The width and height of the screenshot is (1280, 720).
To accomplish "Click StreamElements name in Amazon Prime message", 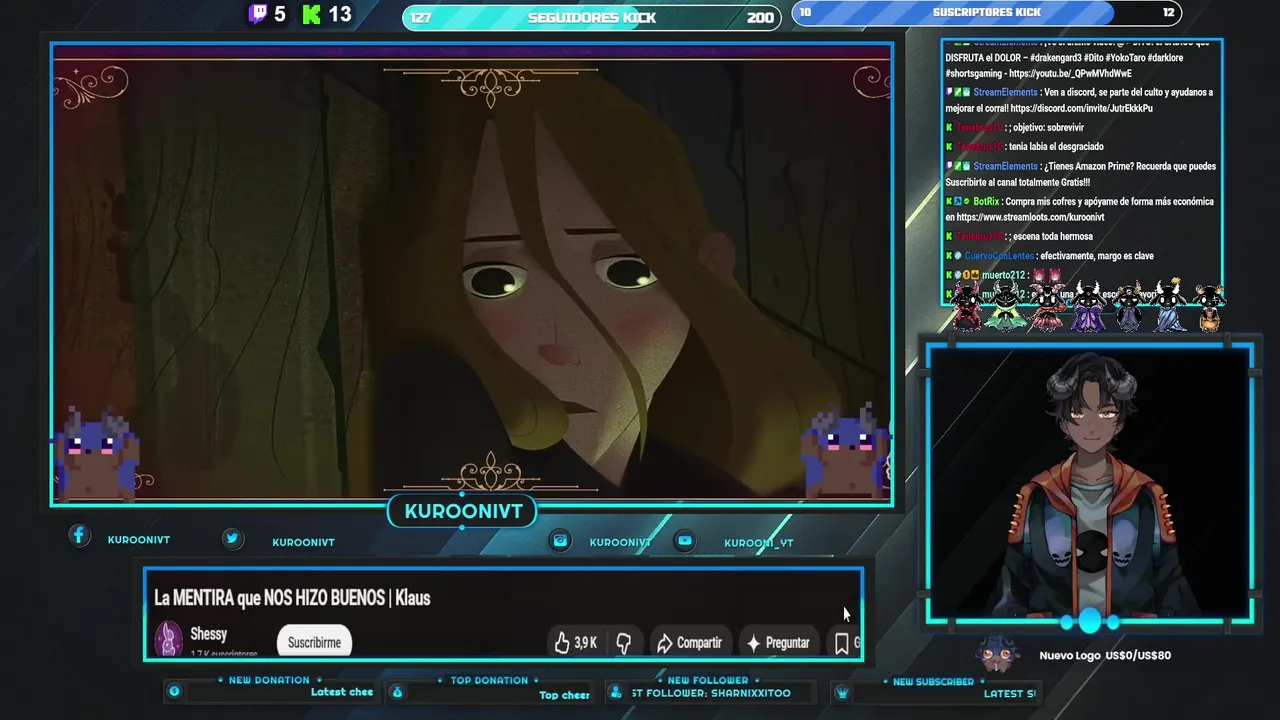I will [x=1005, y=166].
